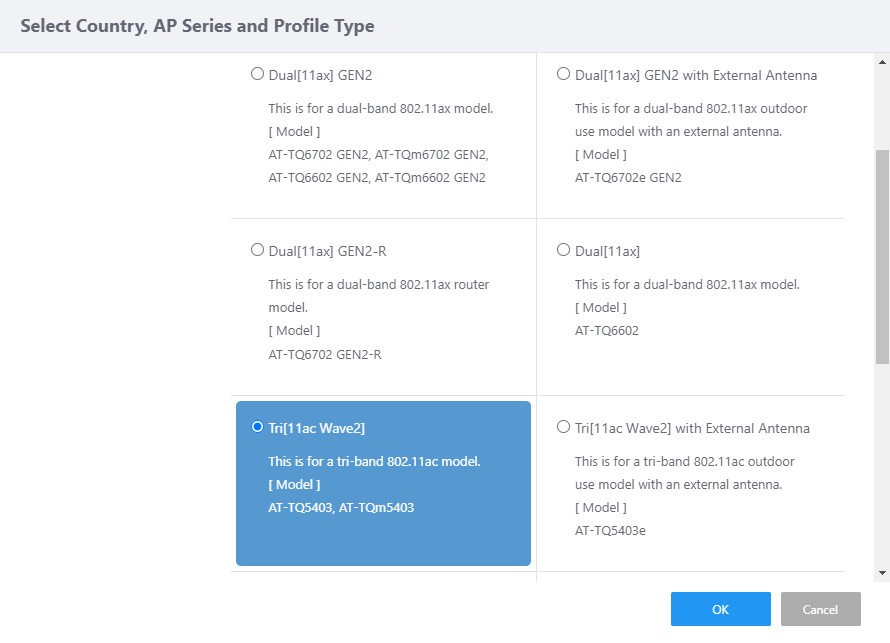890x643 pixels.
Task: Click the AT-TQ5403e model name
Action: tap(610, 531)
